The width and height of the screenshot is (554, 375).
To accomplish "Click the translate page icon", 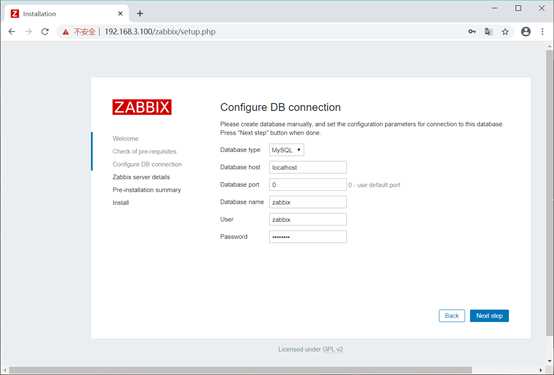I will [x=488, y=32].
